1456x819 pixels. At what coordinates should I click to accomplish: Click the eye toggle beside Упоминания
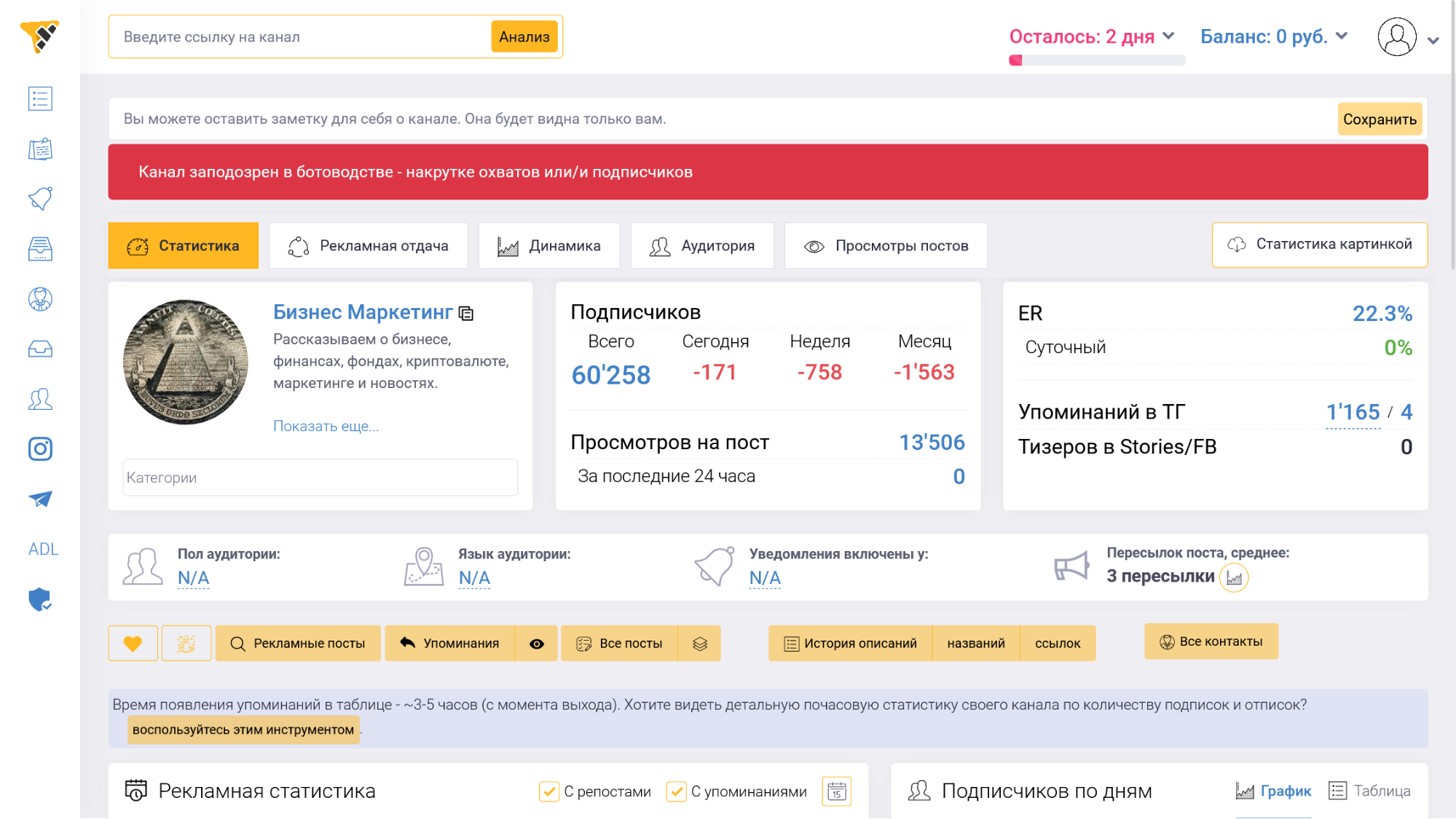536,644
